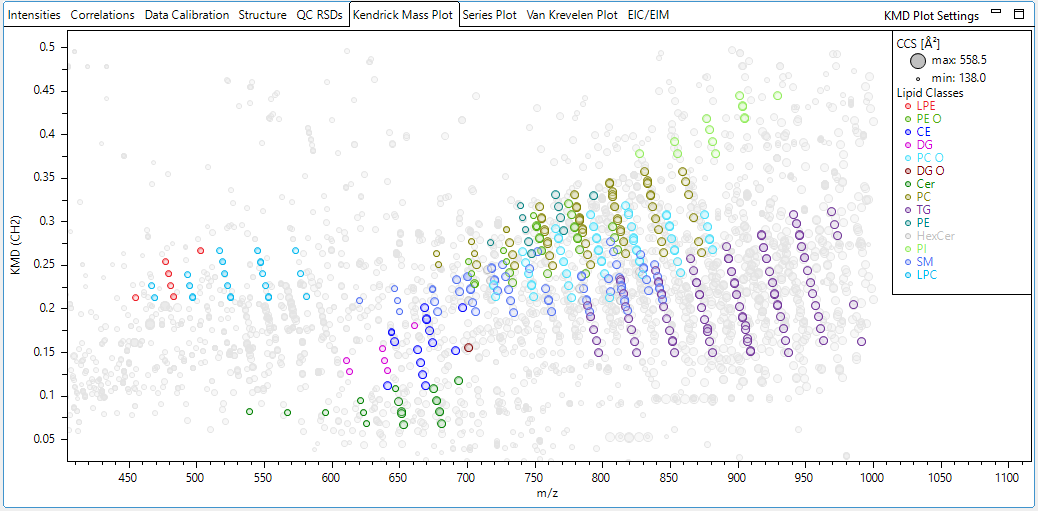Viewport: 1038px width, 511px height.
Task: Open the KMD Plot Settings panel
Action: tap(931, 16)
